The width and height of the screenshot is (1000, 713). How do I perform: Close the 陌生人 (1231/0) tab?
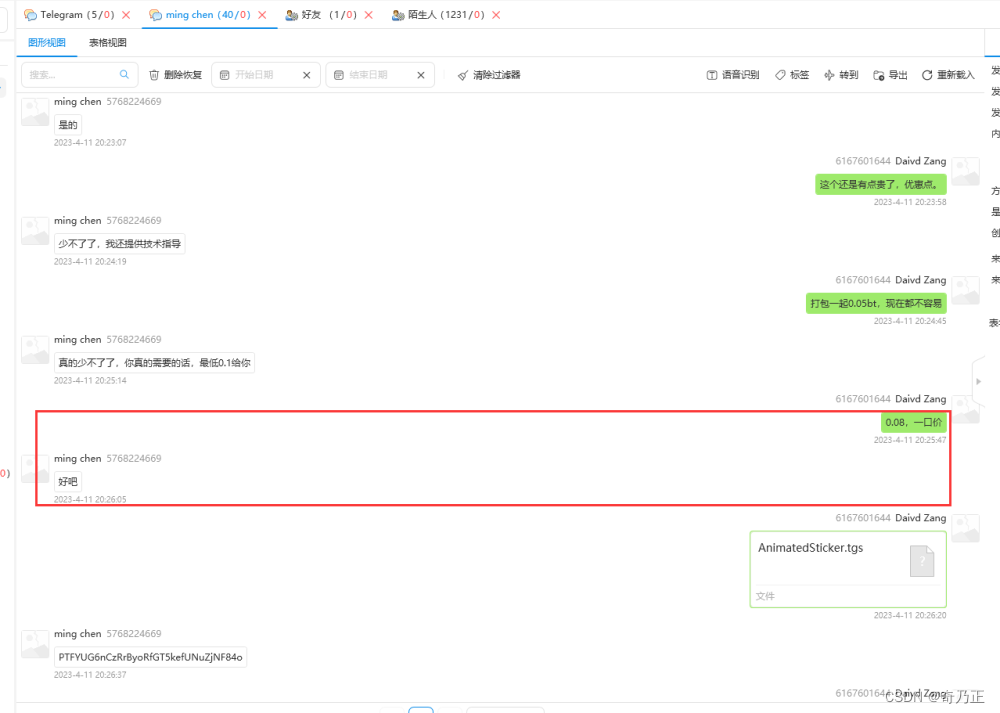tap(496, 15)
